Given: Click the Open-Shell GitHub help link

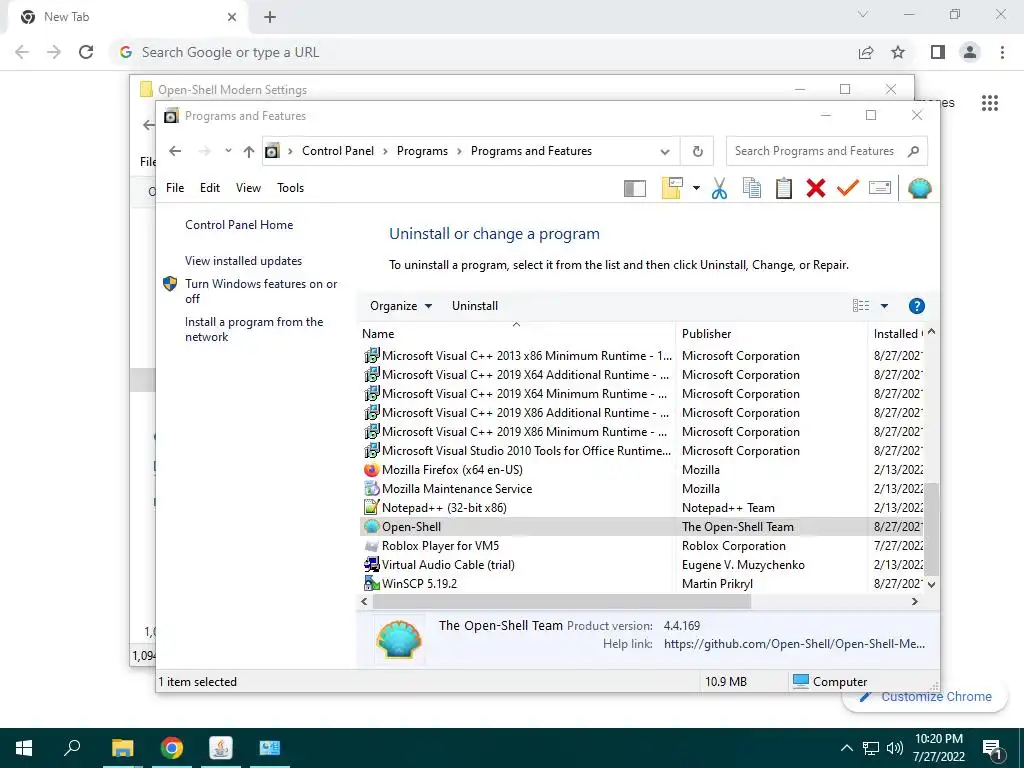Looking at the screenshot, I should (794, 644).
